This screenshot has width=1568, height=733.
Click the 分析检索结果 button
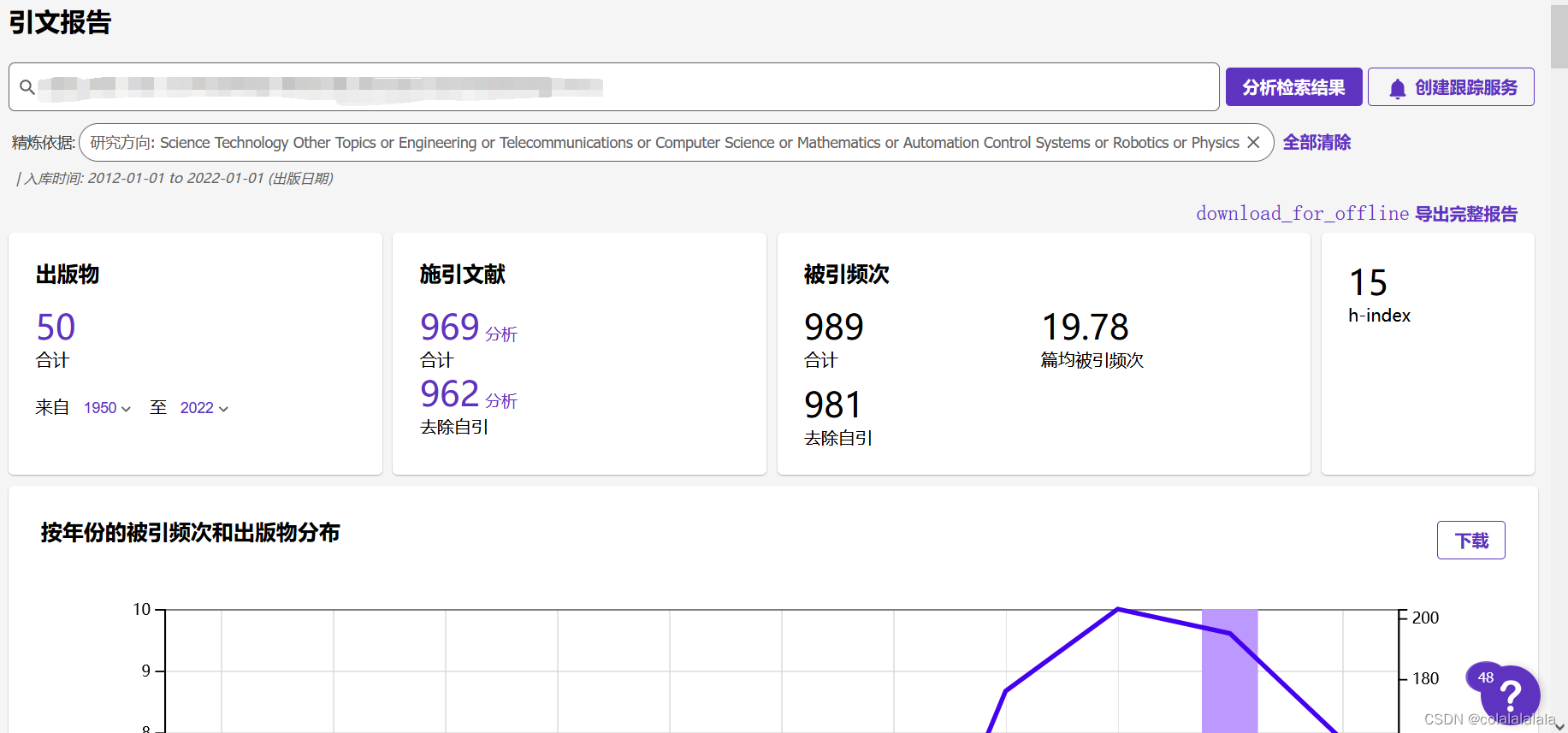point(1293,87)
